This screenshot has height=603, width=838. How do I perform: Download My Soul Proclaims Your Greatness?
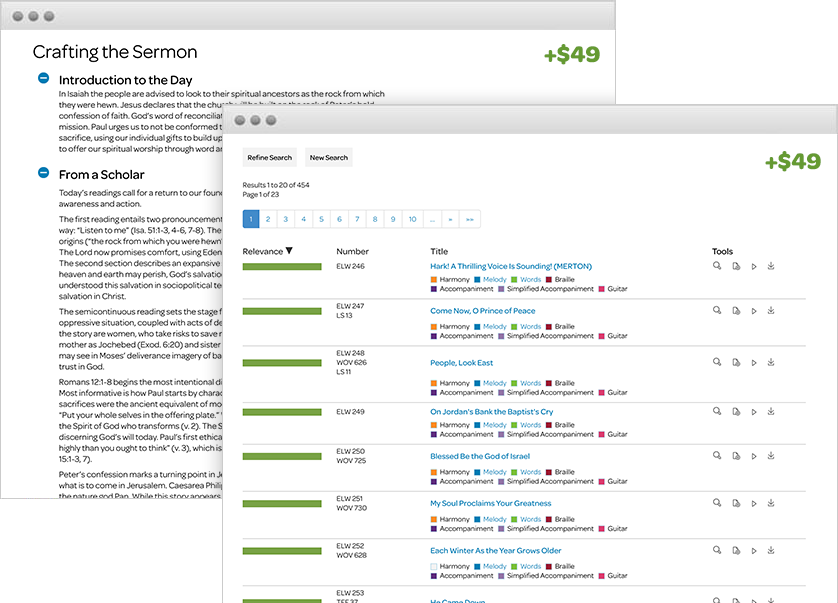tap(771, 502)
